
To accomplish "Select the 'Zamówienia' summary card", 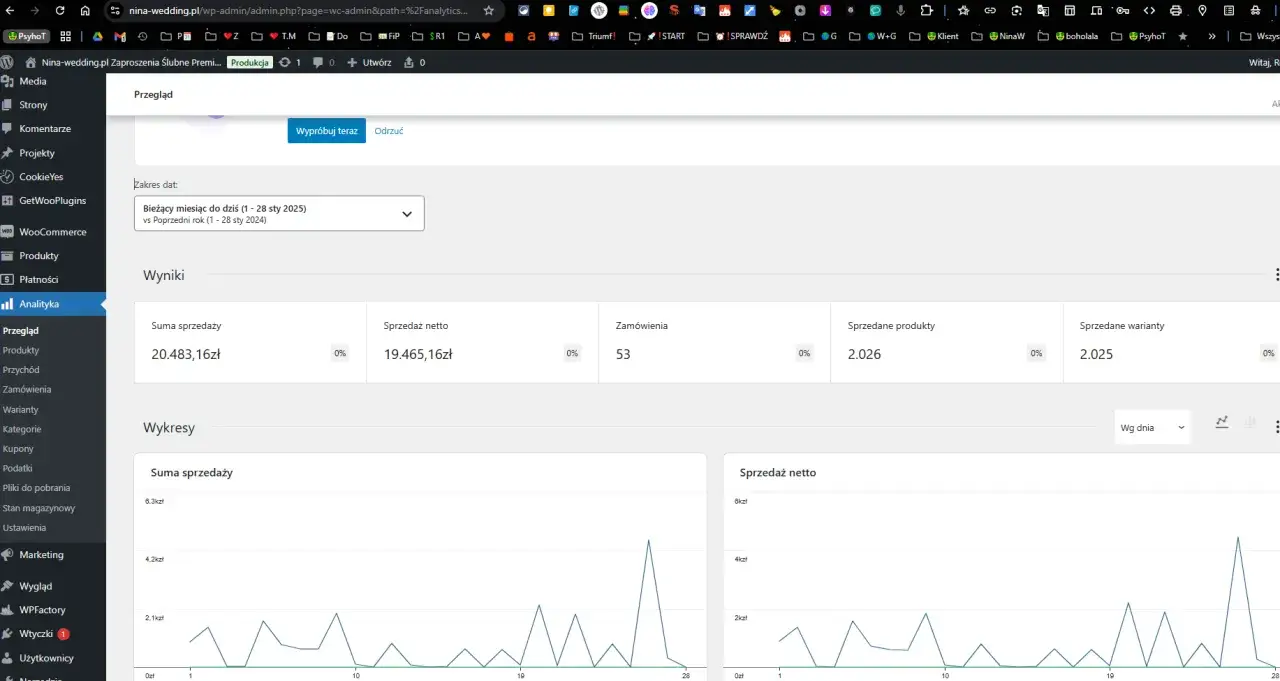I will (x=714, y=342).
